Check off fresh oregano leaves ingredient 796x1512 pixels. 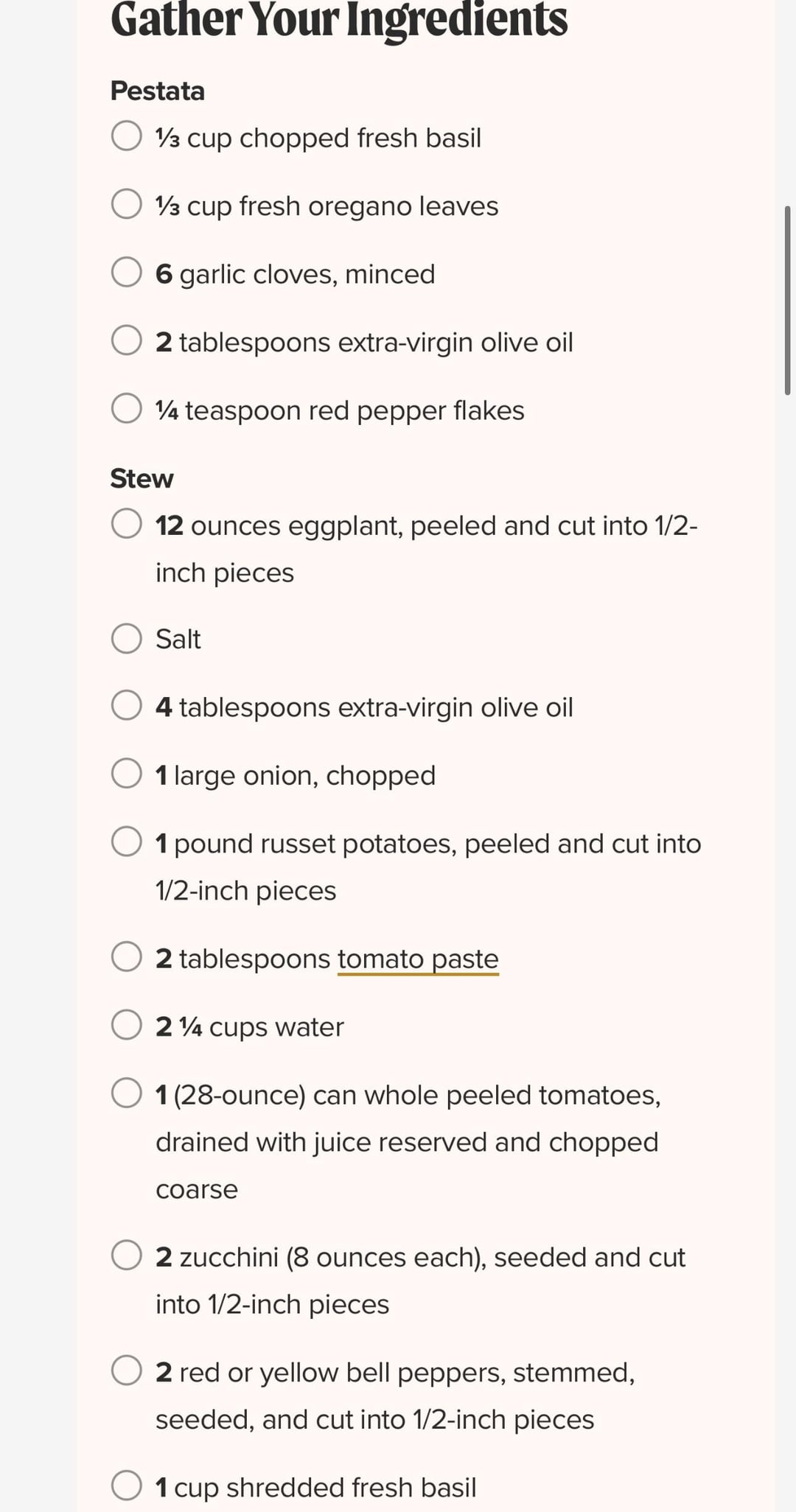point(127,204)
